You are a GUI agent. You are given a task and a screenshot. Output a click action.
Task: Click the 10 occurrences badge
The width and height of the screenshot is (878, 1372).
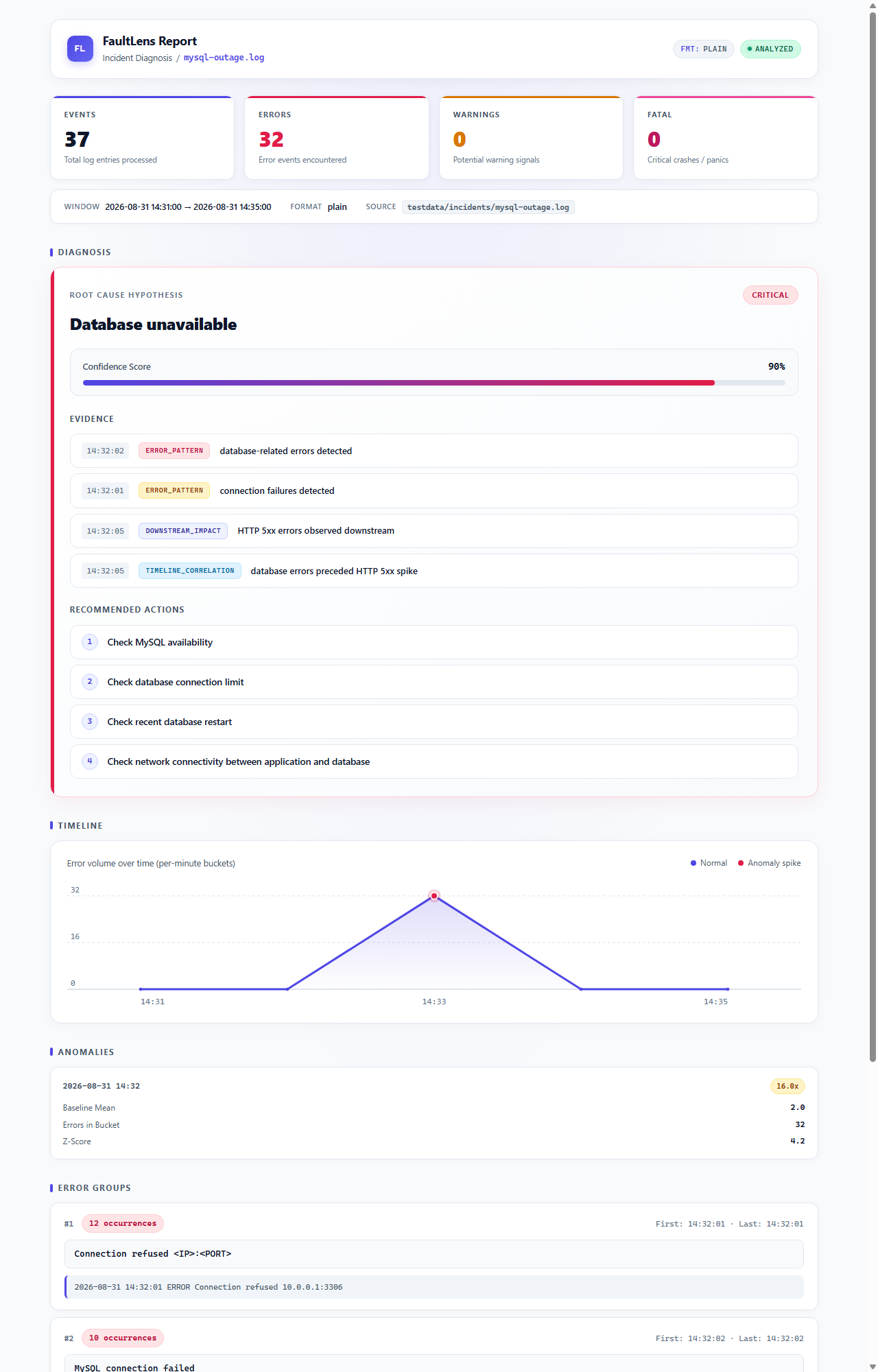[x=123, y=1338]
